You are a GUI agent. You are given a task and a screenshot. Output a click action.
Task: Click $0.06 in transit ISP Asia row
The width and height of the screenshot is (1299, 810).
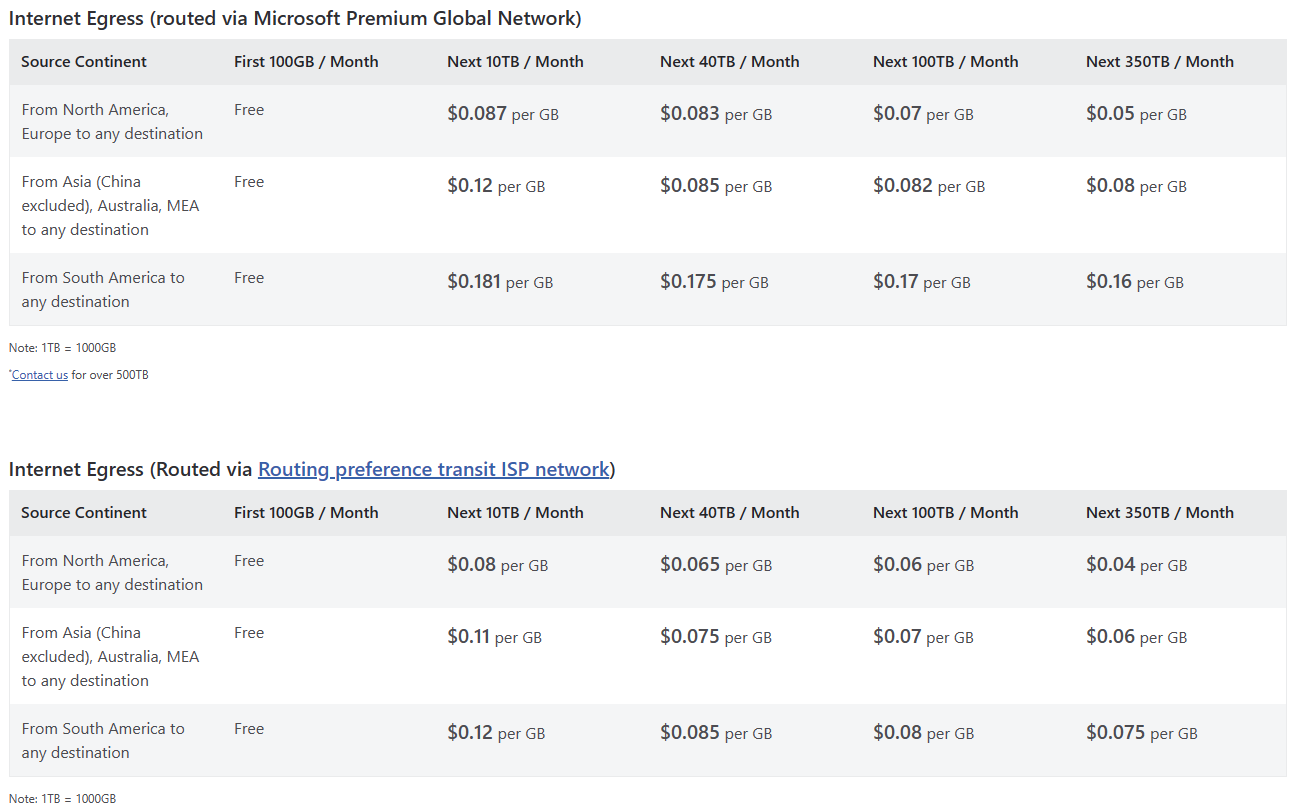(1137, 637)
